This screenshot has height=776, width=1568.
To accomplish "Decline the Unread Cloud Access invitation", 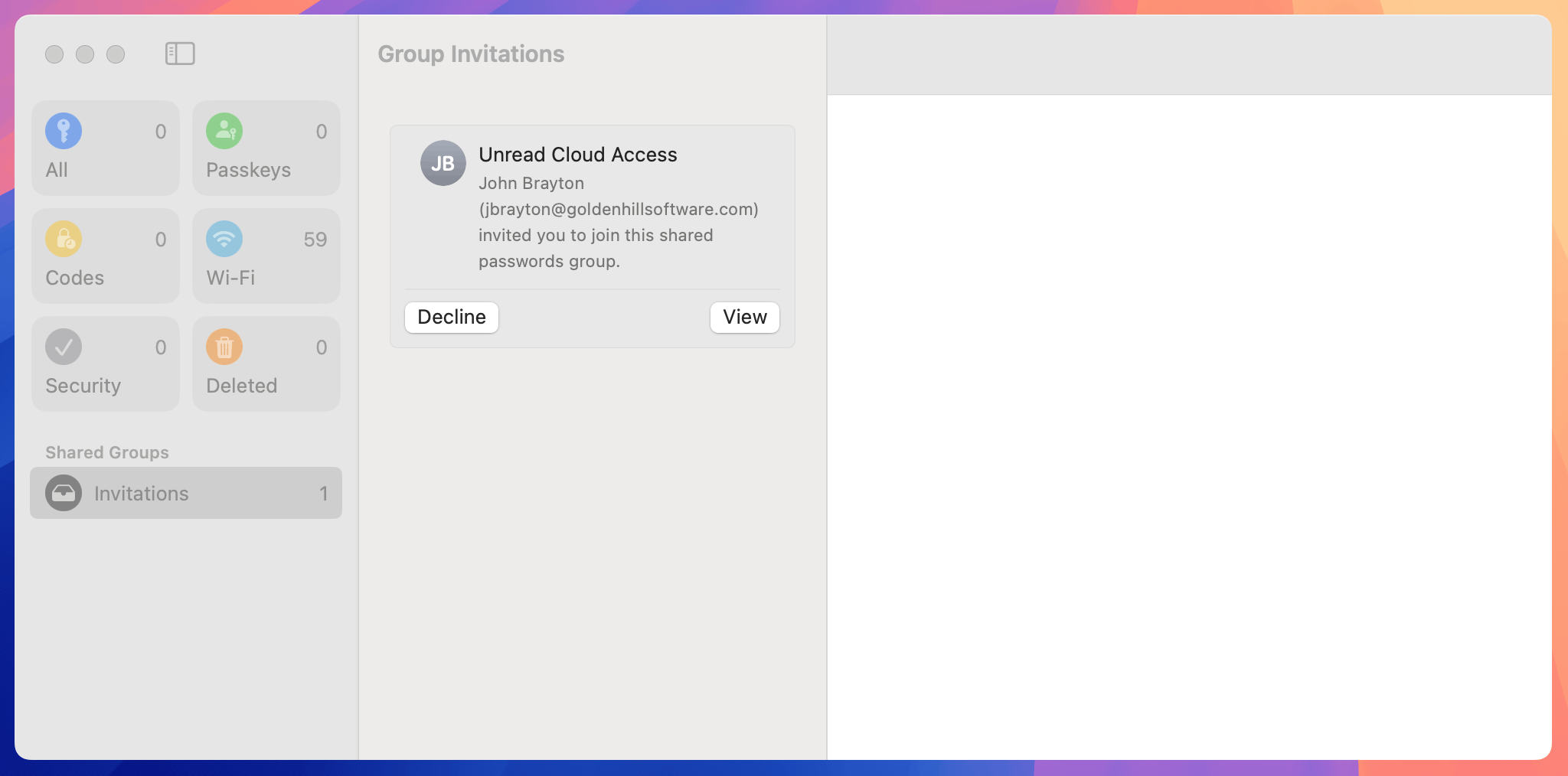I will pyautogui.click(x=452, y=318).
